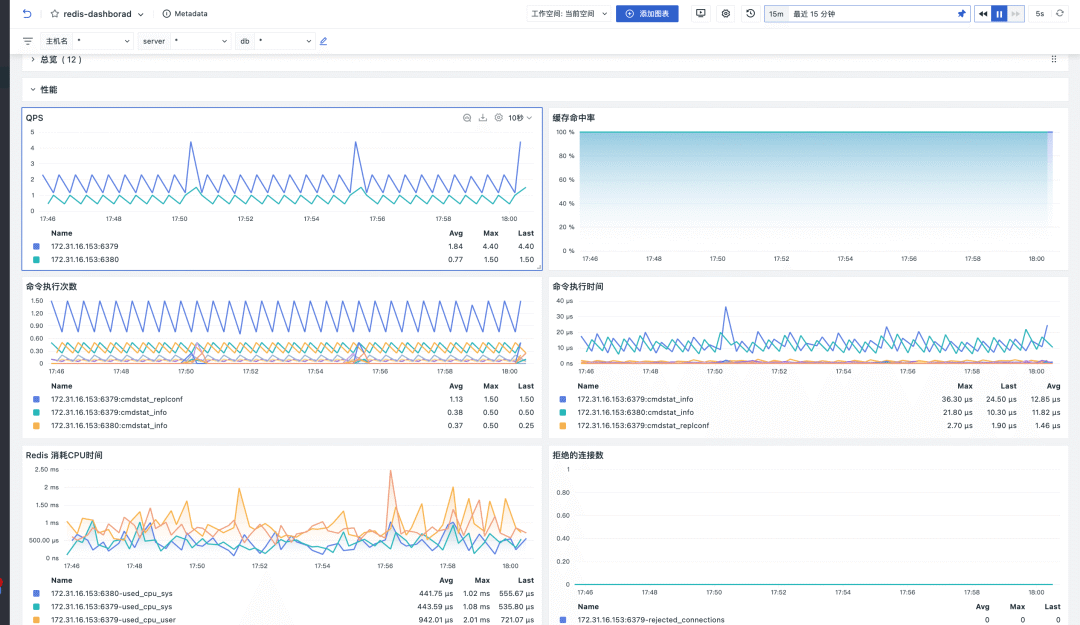Toggle orange swatch for 6380:cmdstat_info in command count
Viewport: 1080px width, 625px height.
[37, 426]
